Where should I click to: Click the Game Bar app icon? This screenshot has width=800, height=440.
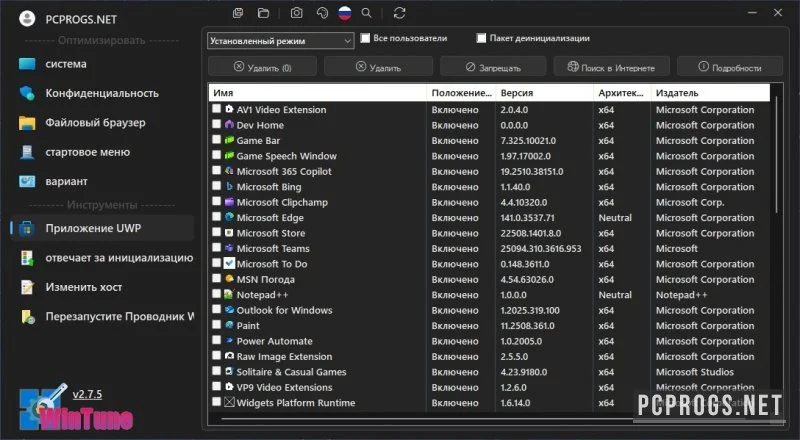[229, 140]
